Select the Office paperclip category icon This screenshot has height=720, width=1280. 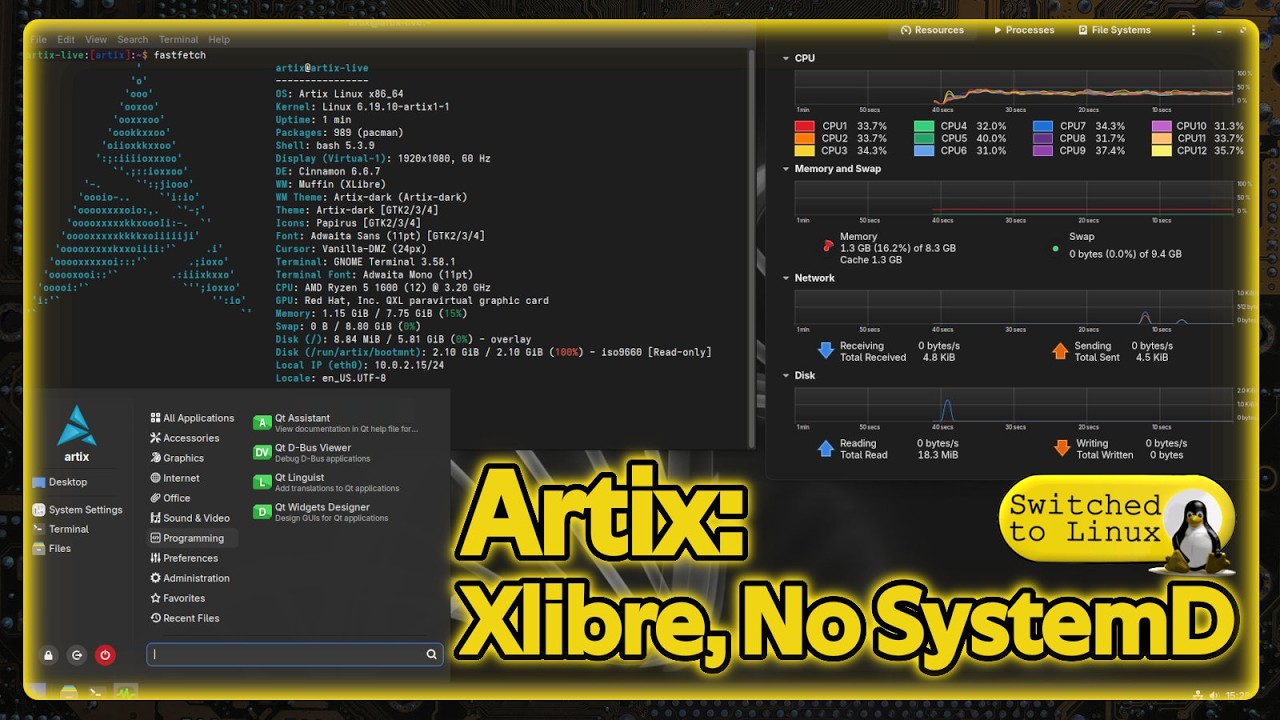[155, 498]
